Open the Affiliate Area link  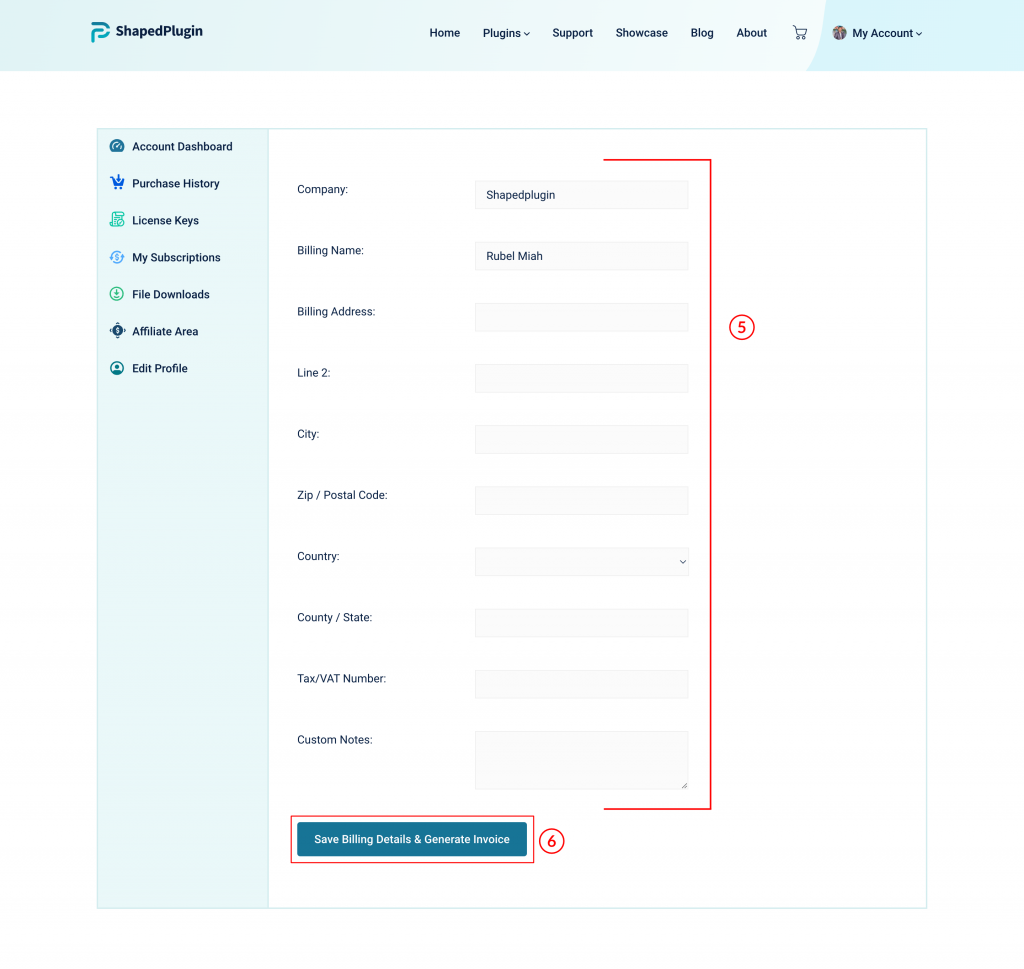pos(165,332)
